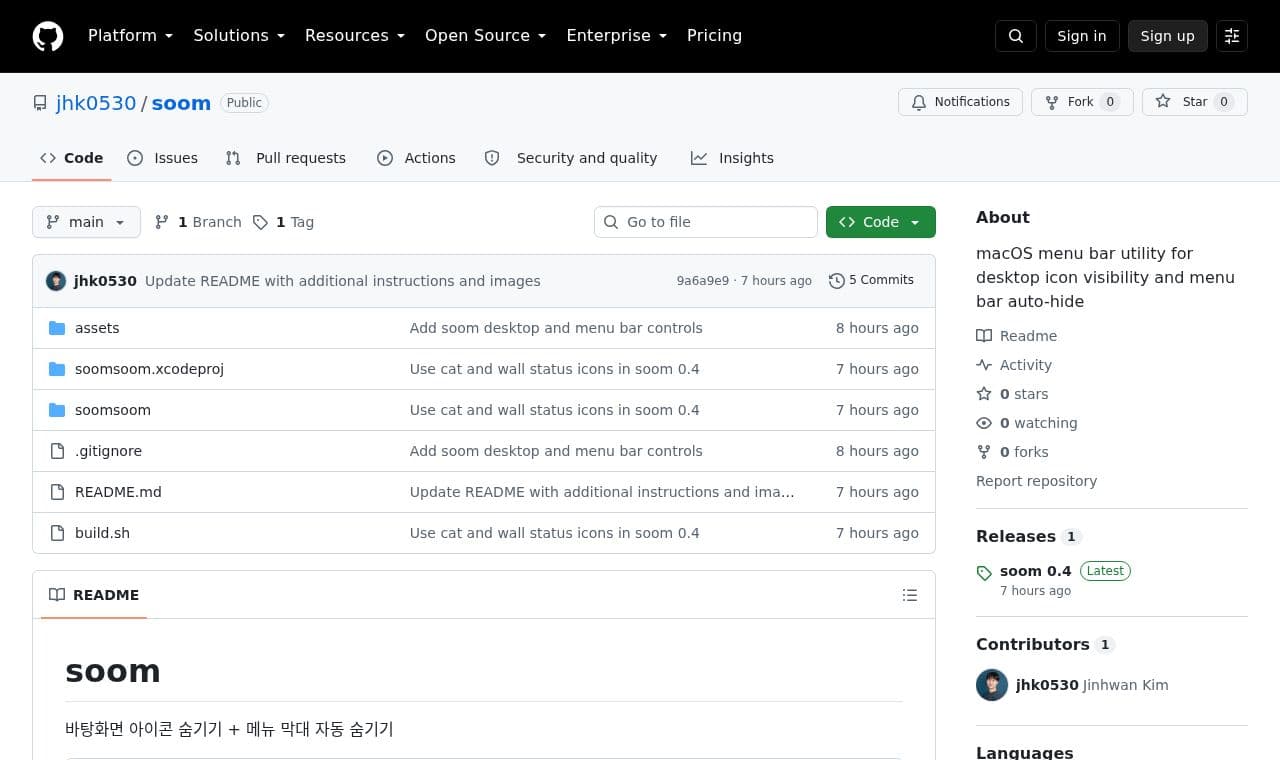The height and width of the screenshot is (760, 1280).
Task: Click the GitHub octocat logo
Action: [x=48, y=36]
